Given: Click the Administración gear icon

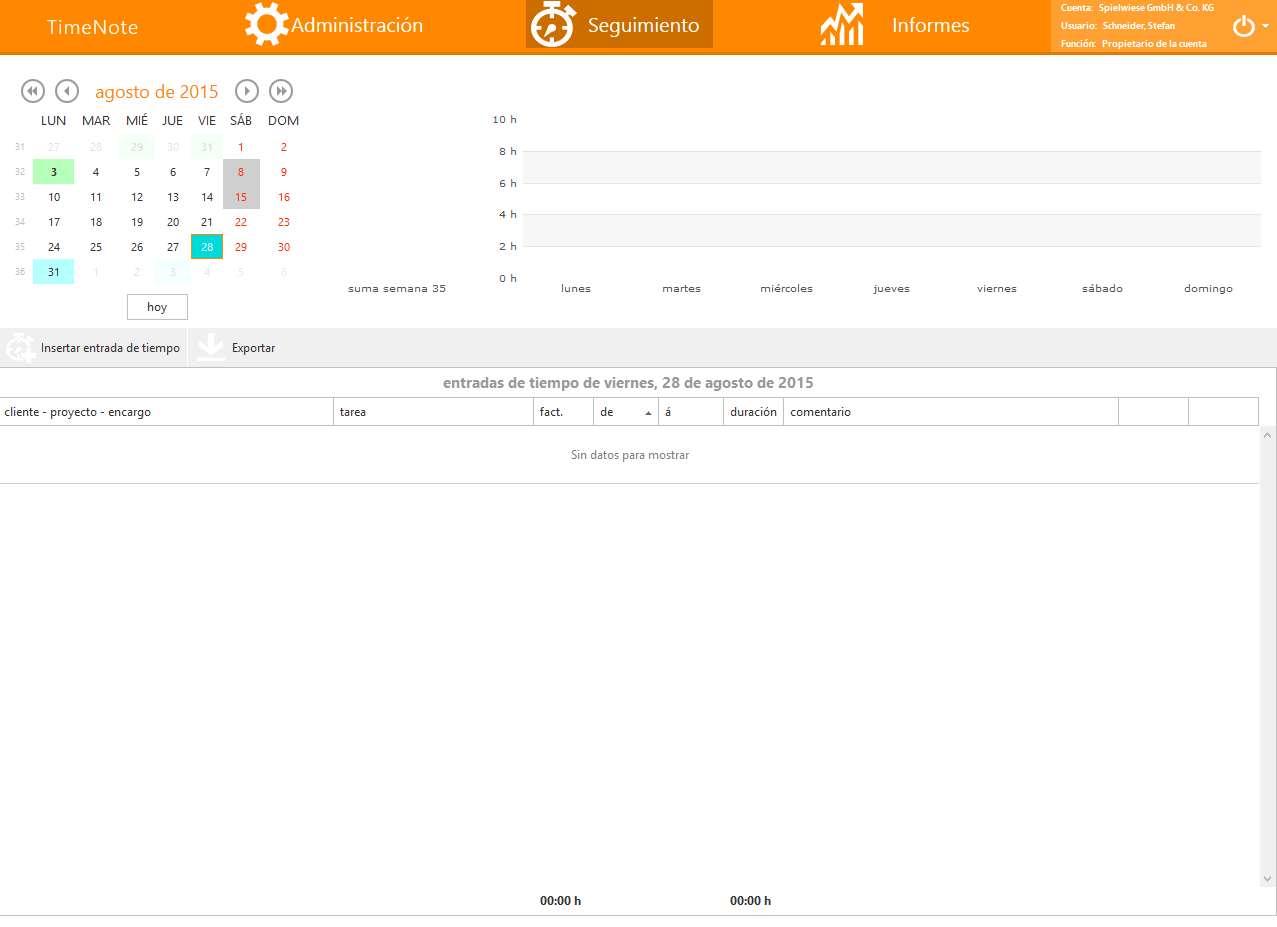Looking at the screenshot, I should (x=266, y=25).
